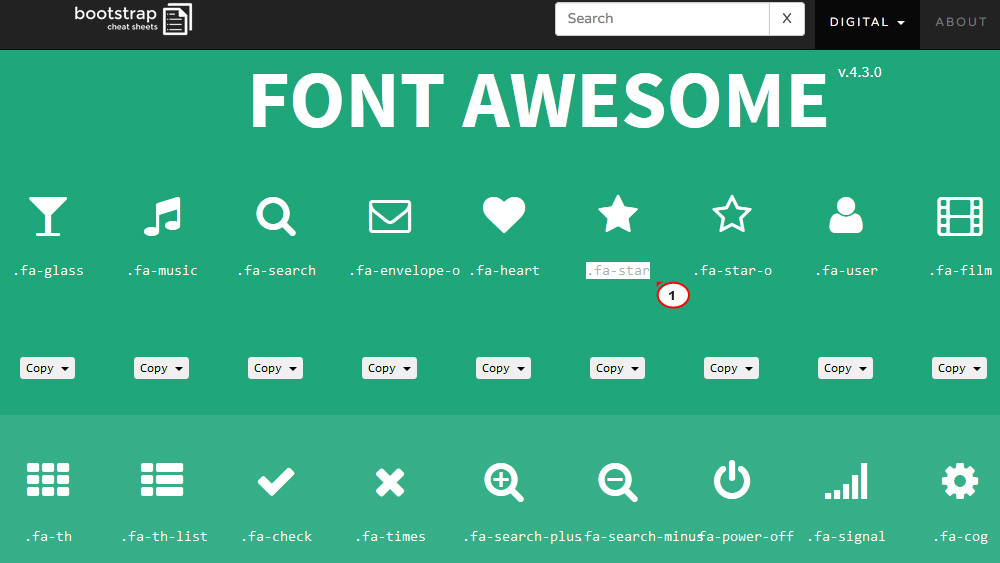The image size is (1000, 563).
Task: Click the signal bars icon
Action: point(846,481)
